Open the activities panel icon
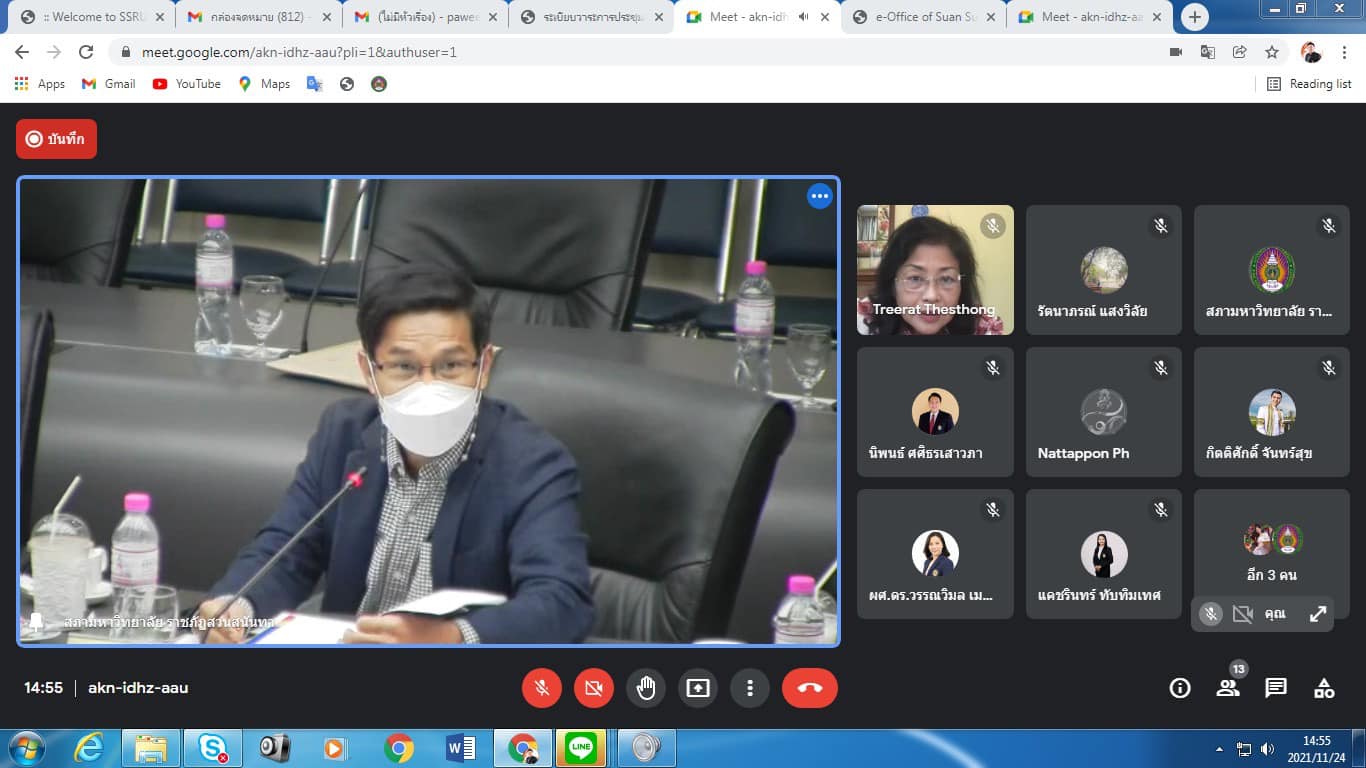 1324,688
